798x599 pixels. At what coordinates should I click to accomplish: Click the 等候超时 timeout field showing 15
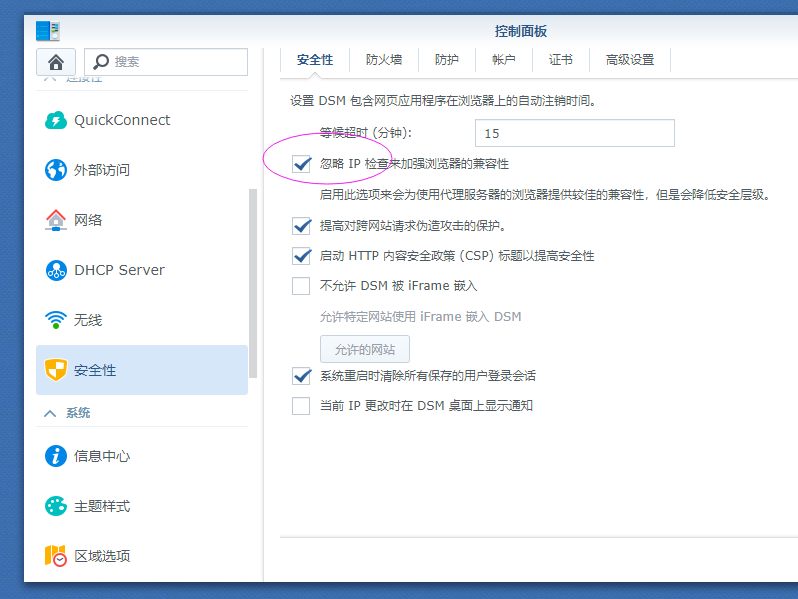[x=575, y=133]
